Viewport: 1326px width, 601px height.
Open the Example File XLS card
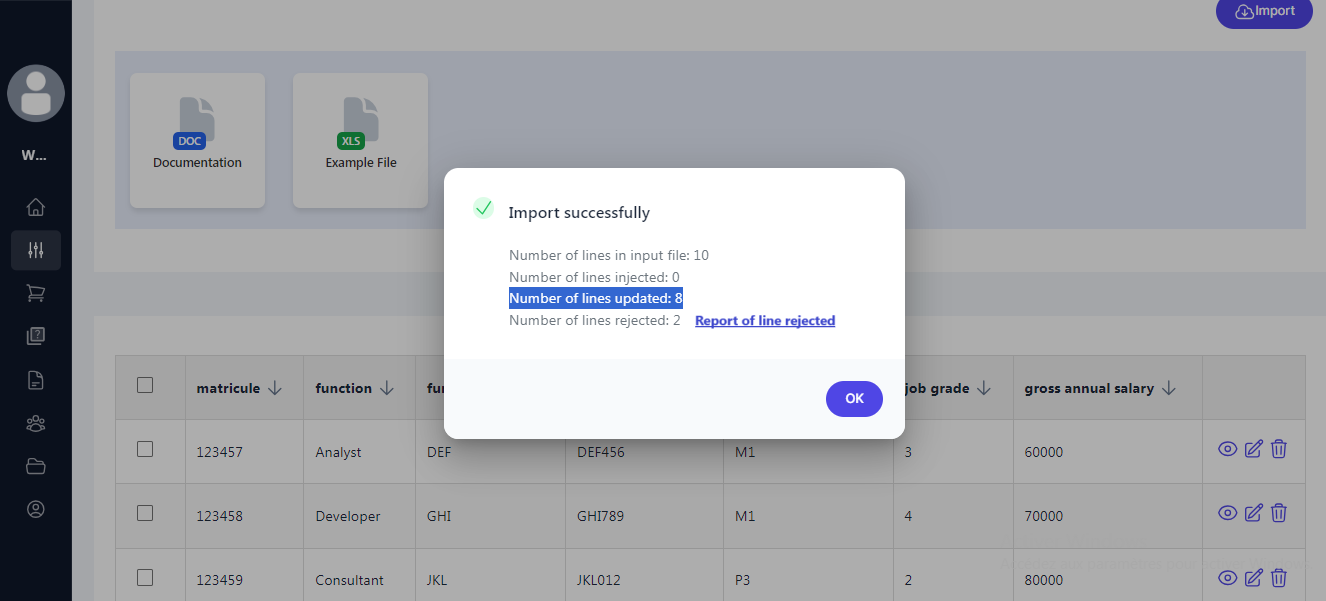tap(360, 140)
